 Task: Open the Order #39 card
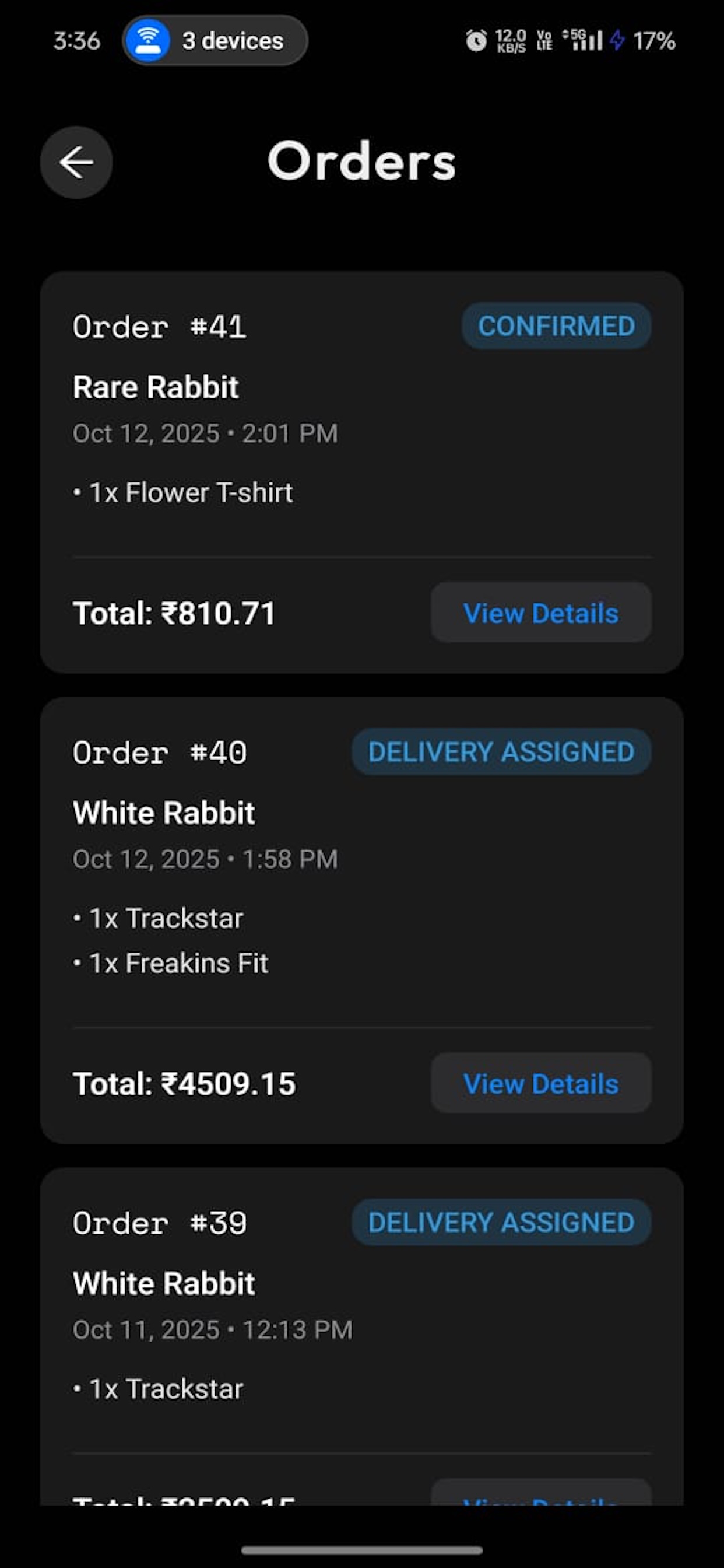pos(362,1336)
